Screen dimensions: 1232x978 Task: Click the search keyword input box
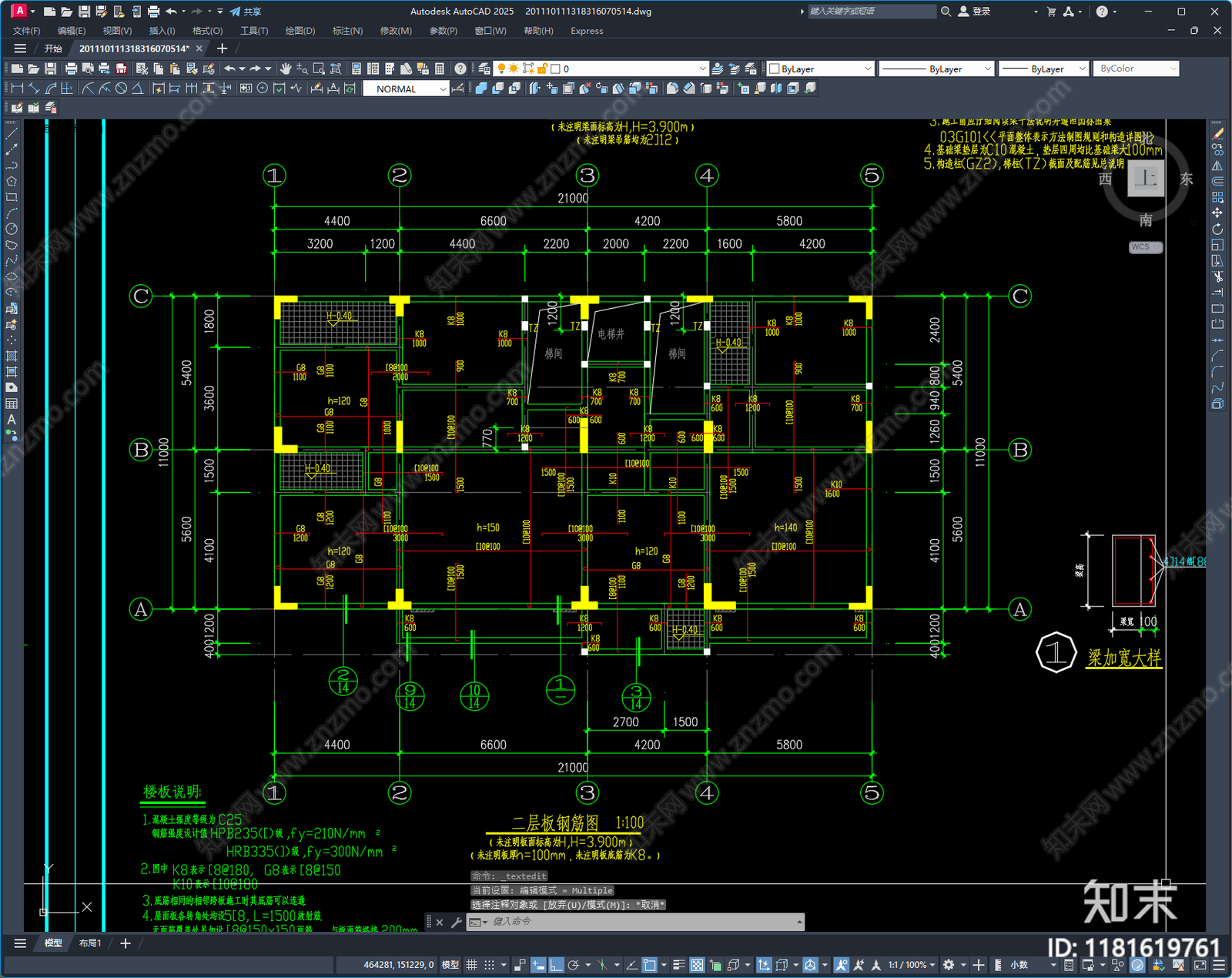[x=871, y=12]
